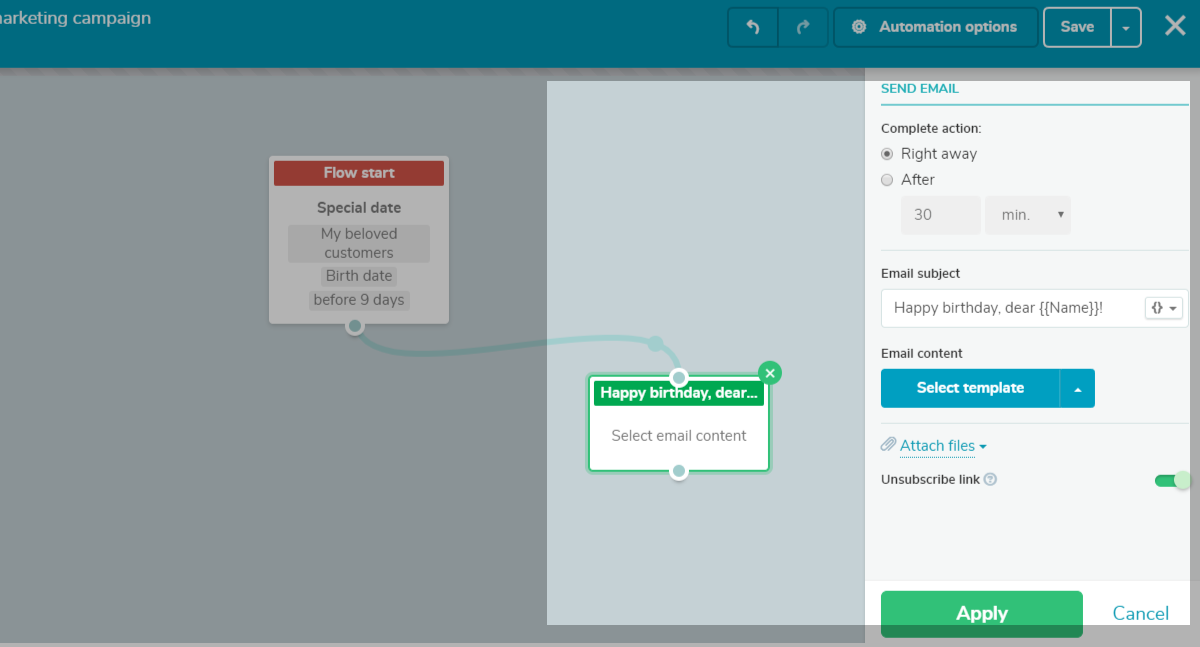Open the Attach files menu
The width and height of the screenshot is (1200, 647).
pos(943,446)
